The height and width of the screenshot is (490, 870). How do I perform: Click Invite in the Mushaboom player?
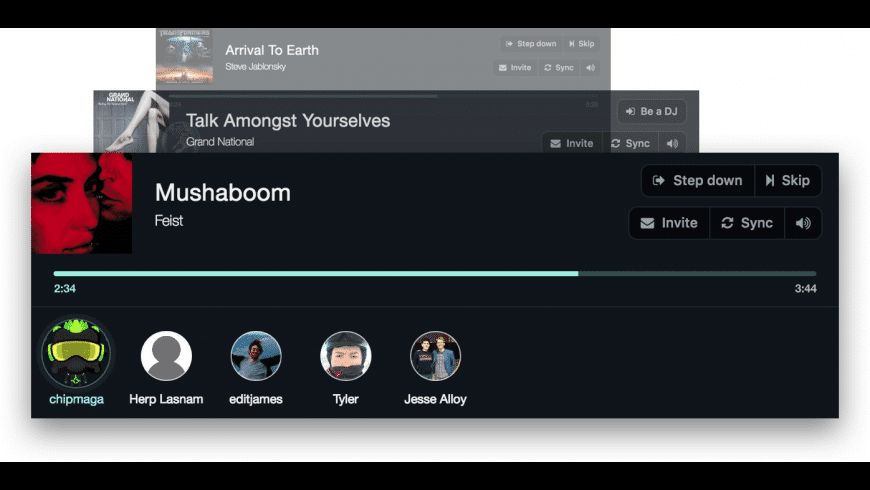669,223
